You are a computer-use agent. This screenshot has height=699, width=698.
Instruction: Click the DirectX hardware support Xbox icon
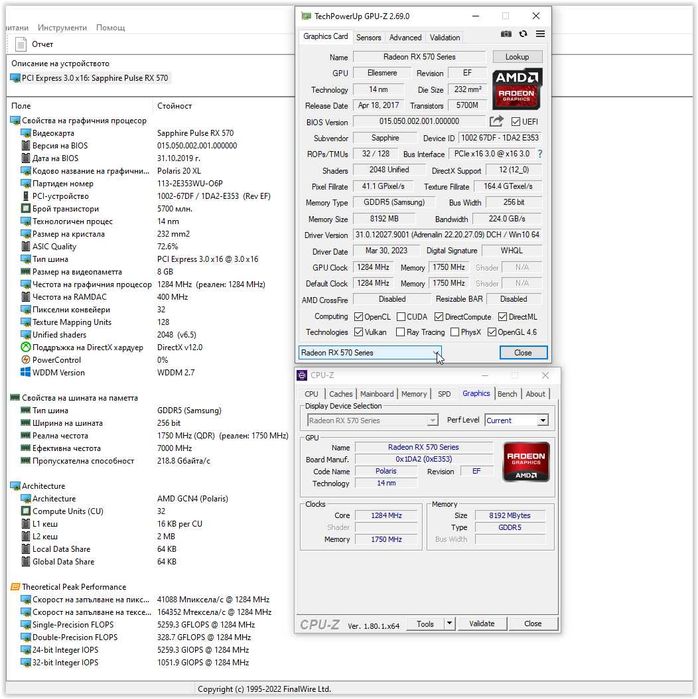click(25, 347)
